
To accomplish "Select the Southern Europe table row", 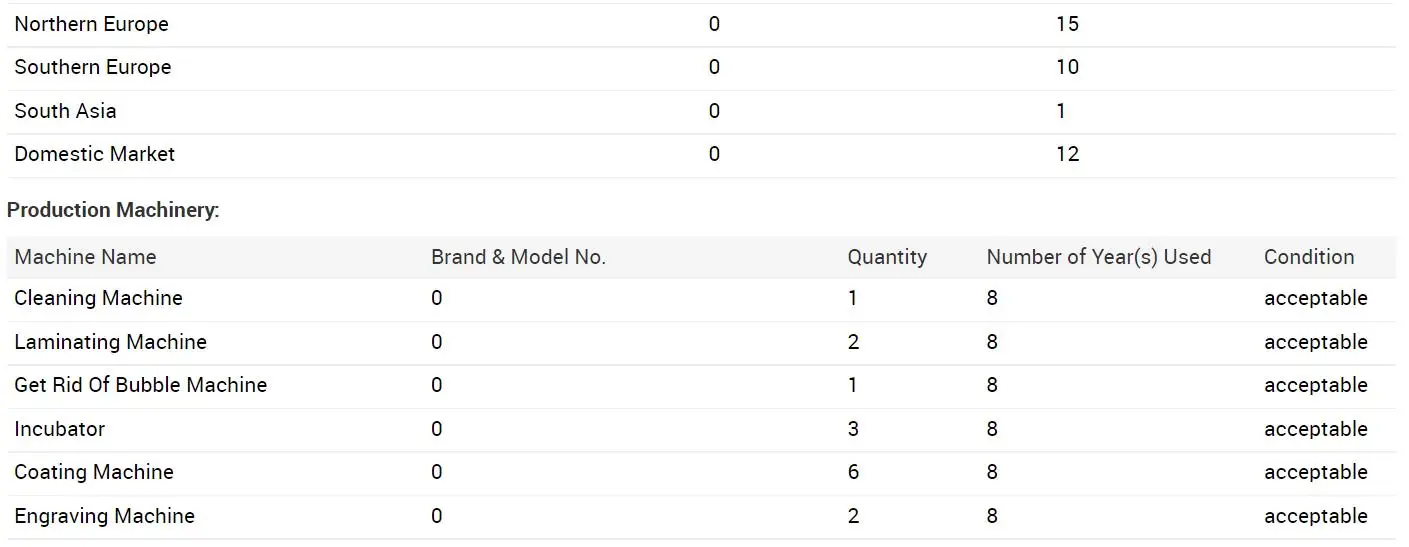I will point(93,67).
